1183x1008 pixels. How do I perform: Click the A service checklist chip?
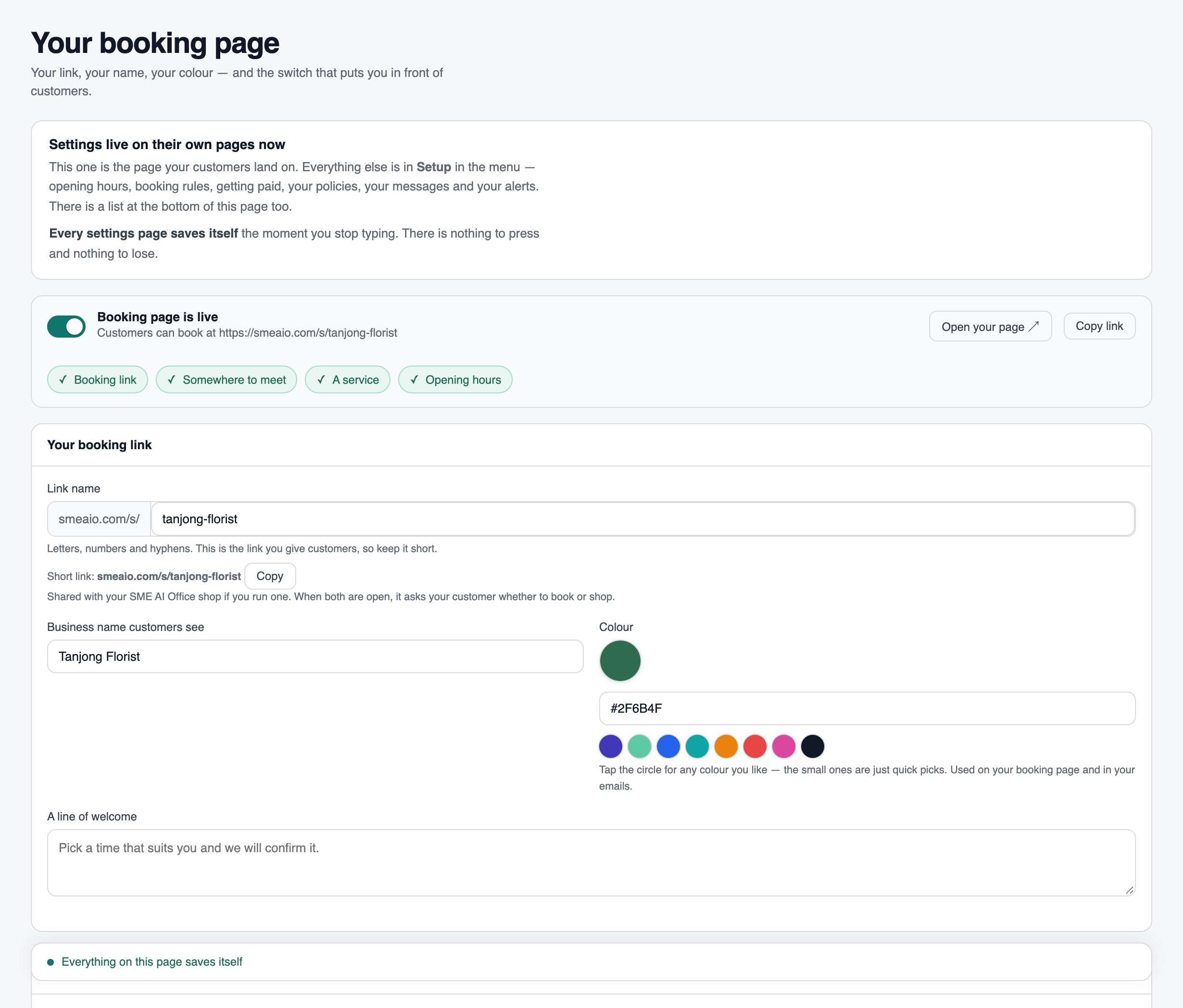coord(348,380)
